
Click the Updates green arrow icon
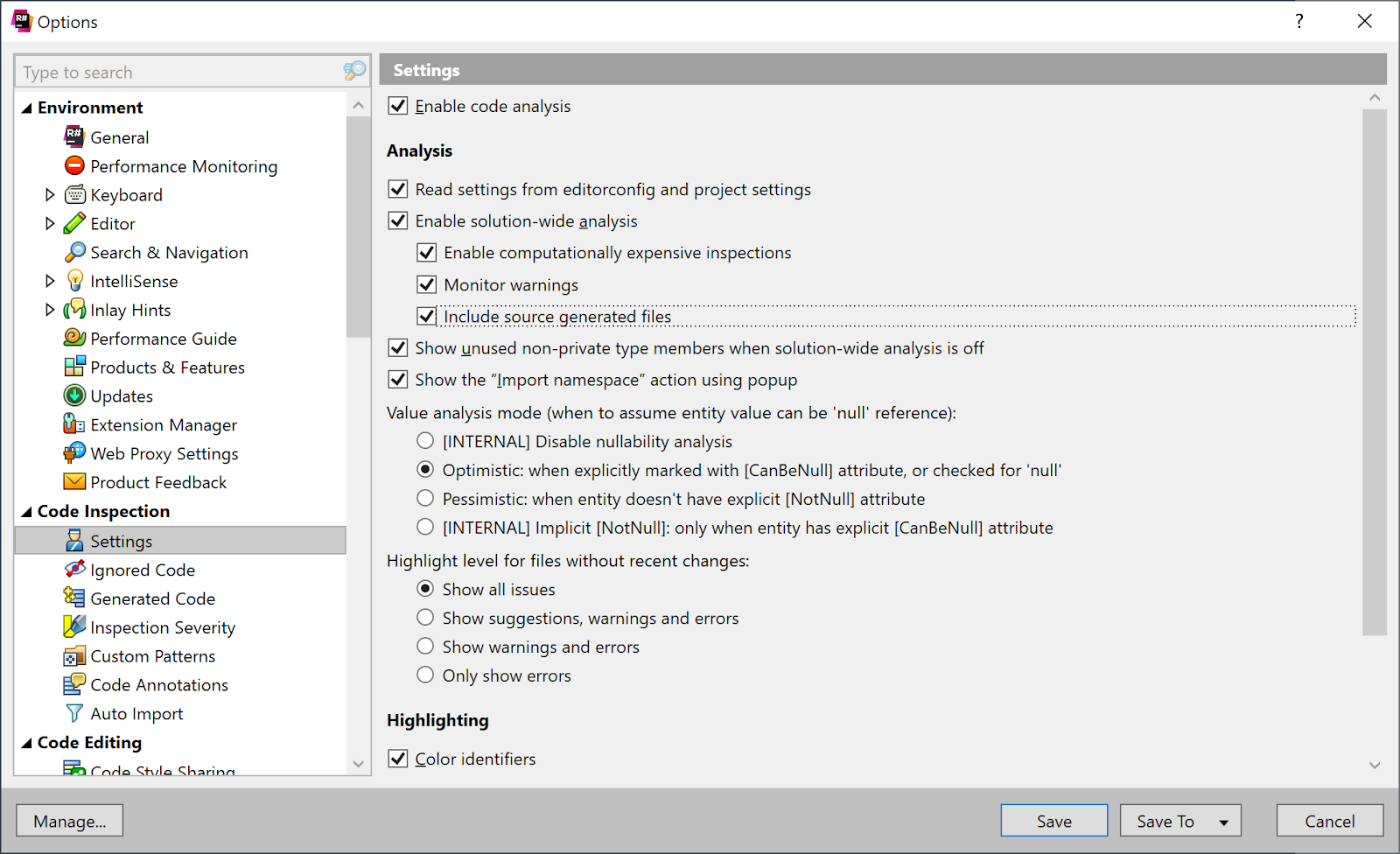[74, 395]
